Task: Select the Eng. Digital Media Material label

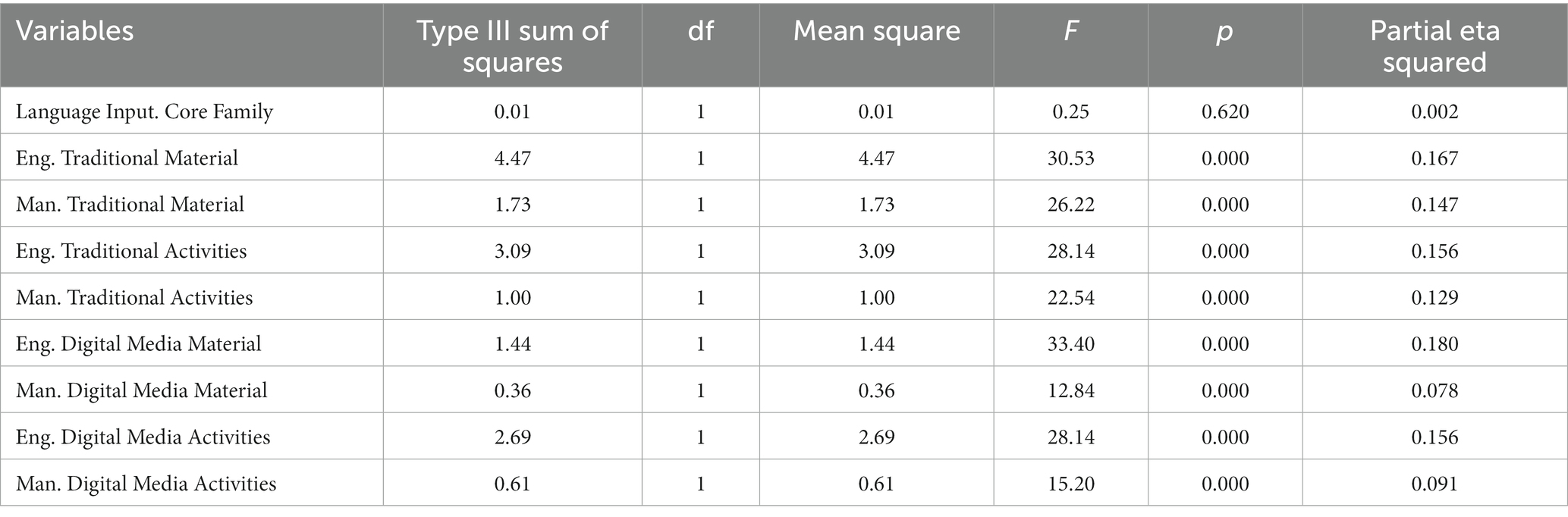Action: tap(138, 344)
